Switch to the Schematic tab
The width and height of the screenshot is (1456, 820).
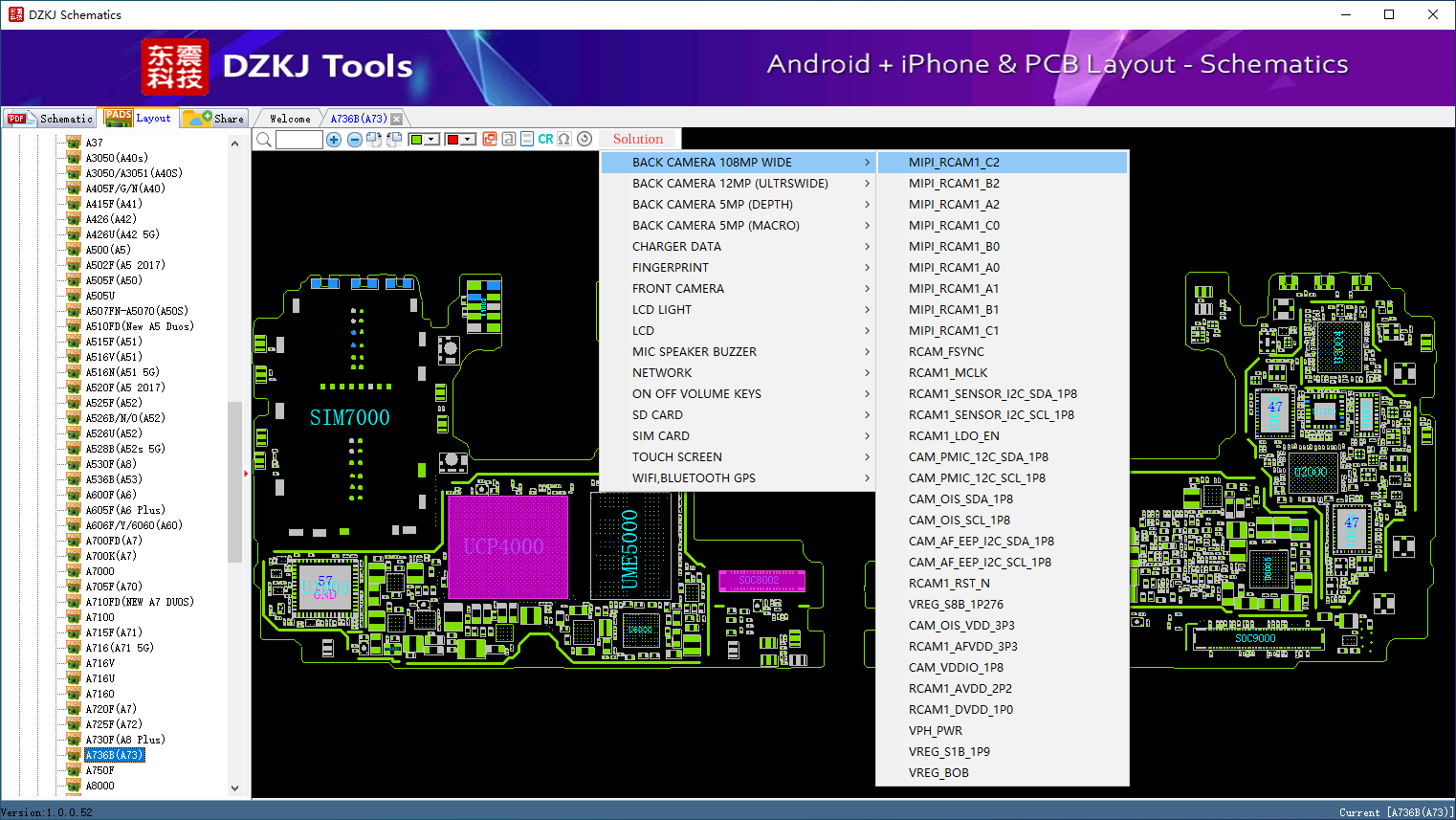(x=50, y=119)
